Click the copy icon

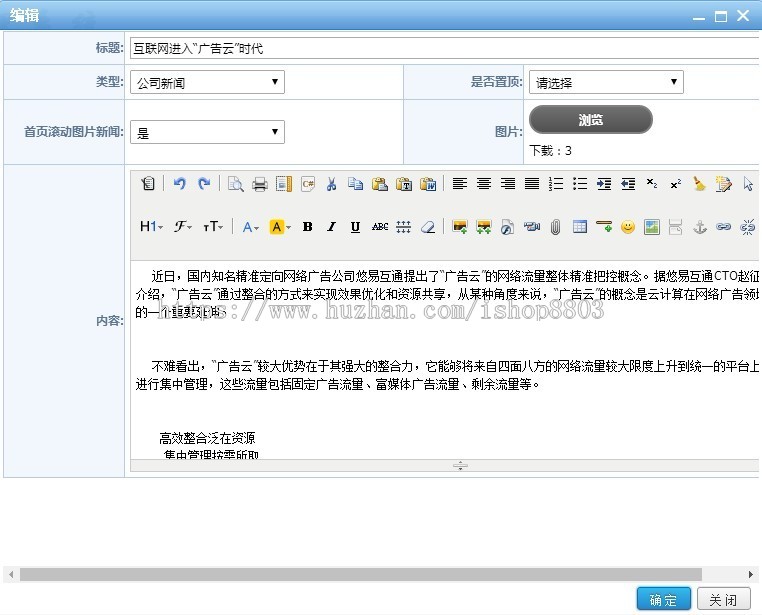coord(356,184)
